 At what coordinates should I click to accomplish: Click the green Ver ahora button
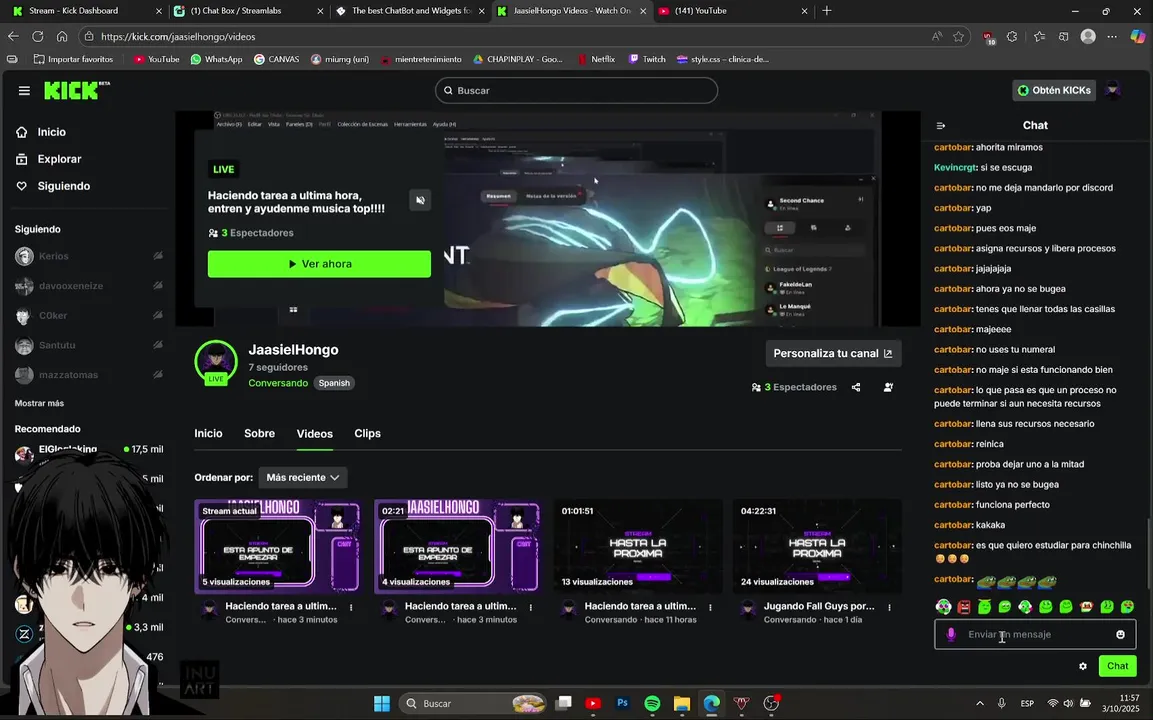point(319,264)
